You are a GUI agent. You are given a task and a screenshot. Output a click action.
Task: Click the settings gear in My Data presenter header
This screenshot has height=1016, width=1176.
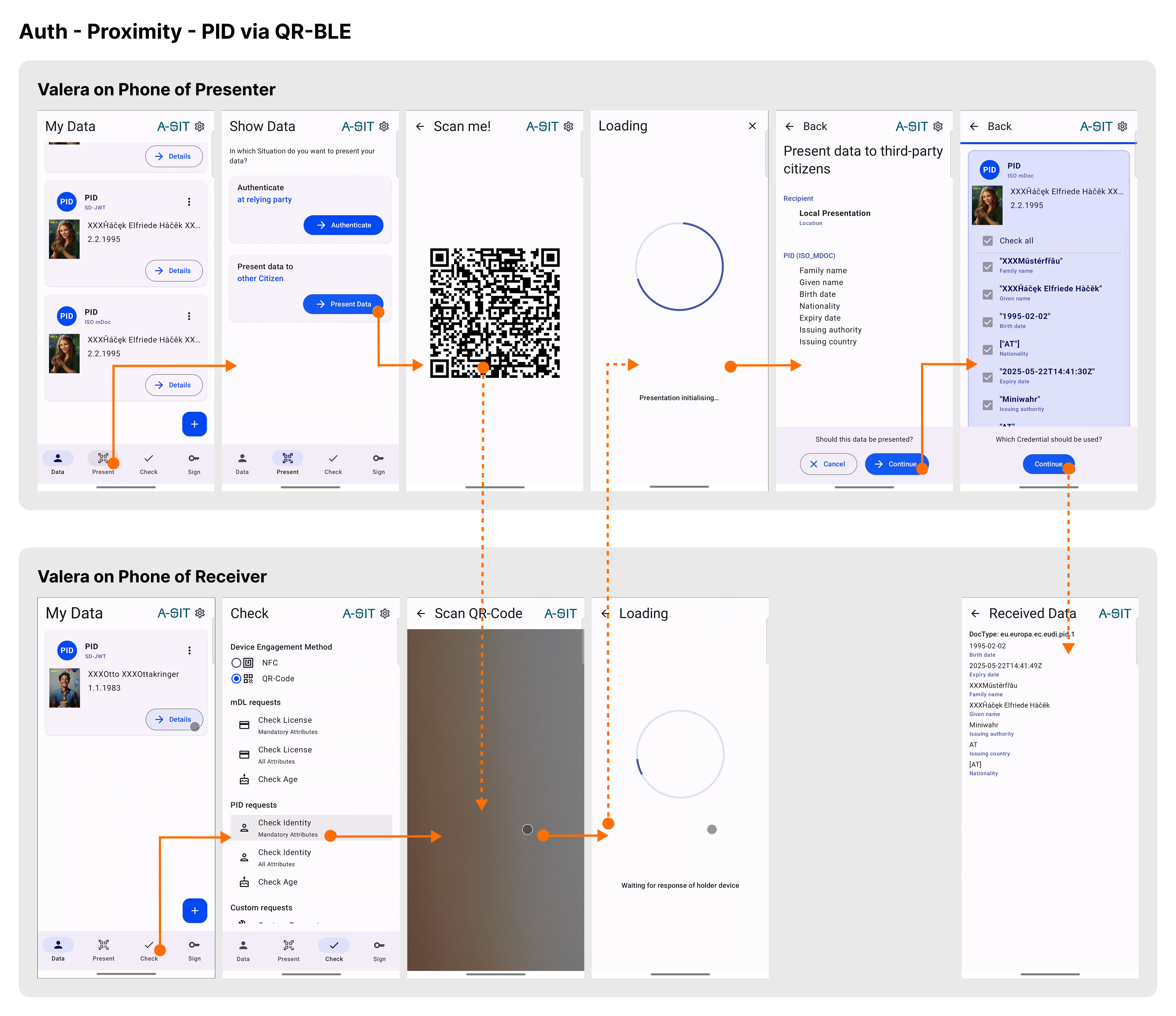click(199, 126)
